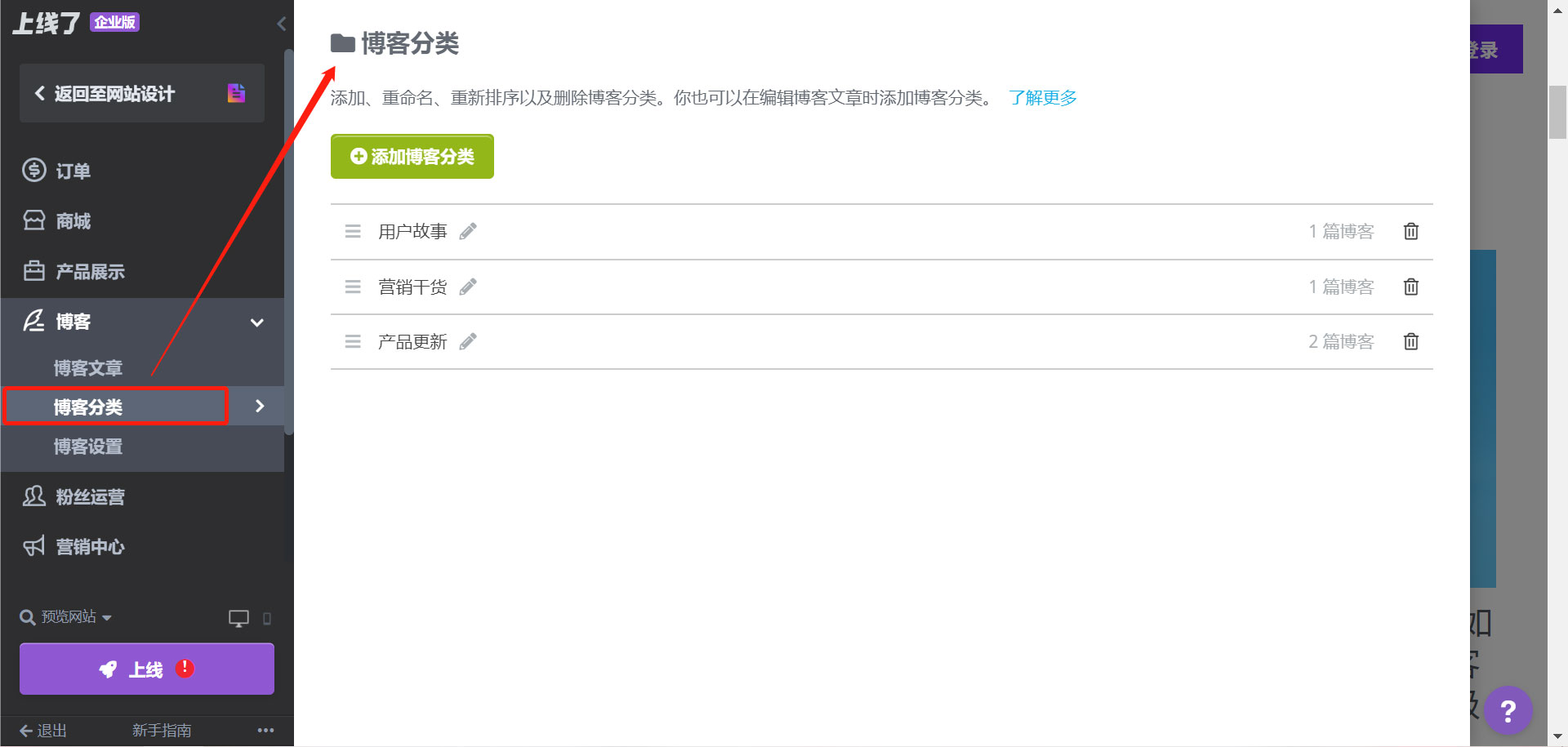Collapse the 博客 submenu chevron

tap(256, 322)
